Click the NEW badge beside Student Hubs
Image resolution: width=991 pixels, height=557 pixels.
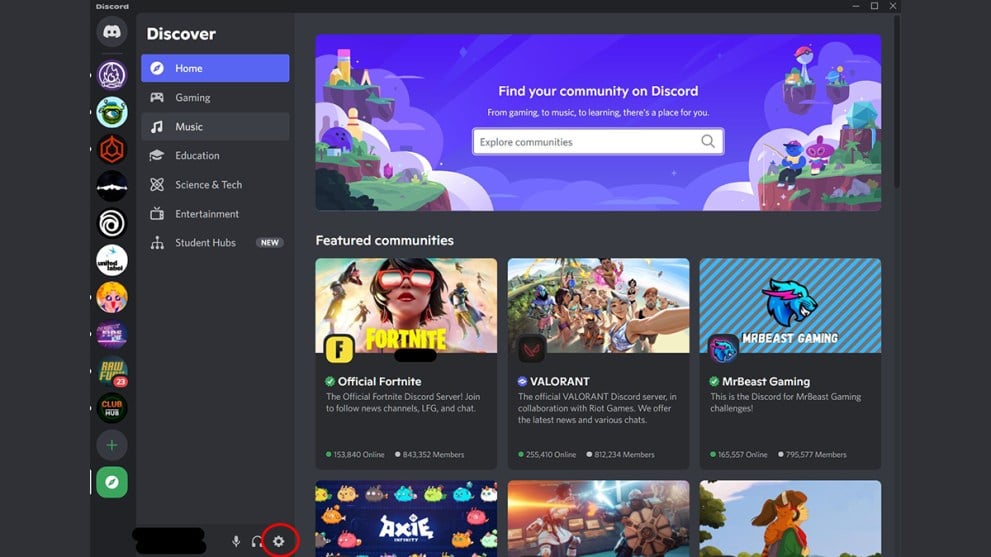coord(270,243)
